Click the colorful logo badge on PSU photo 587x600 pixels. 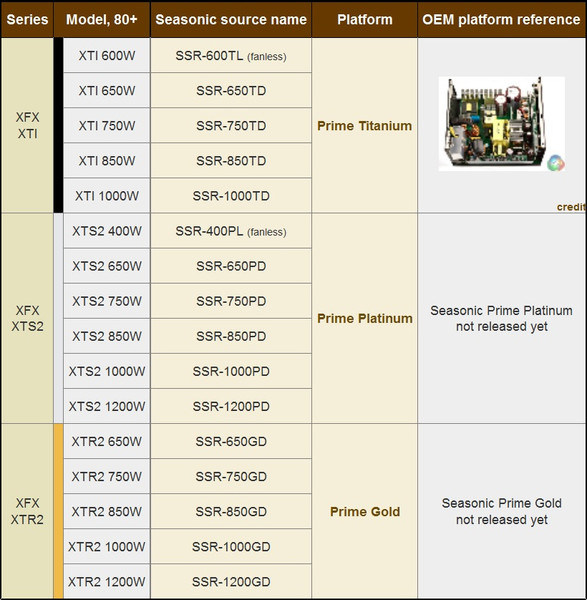coord(556,163)
